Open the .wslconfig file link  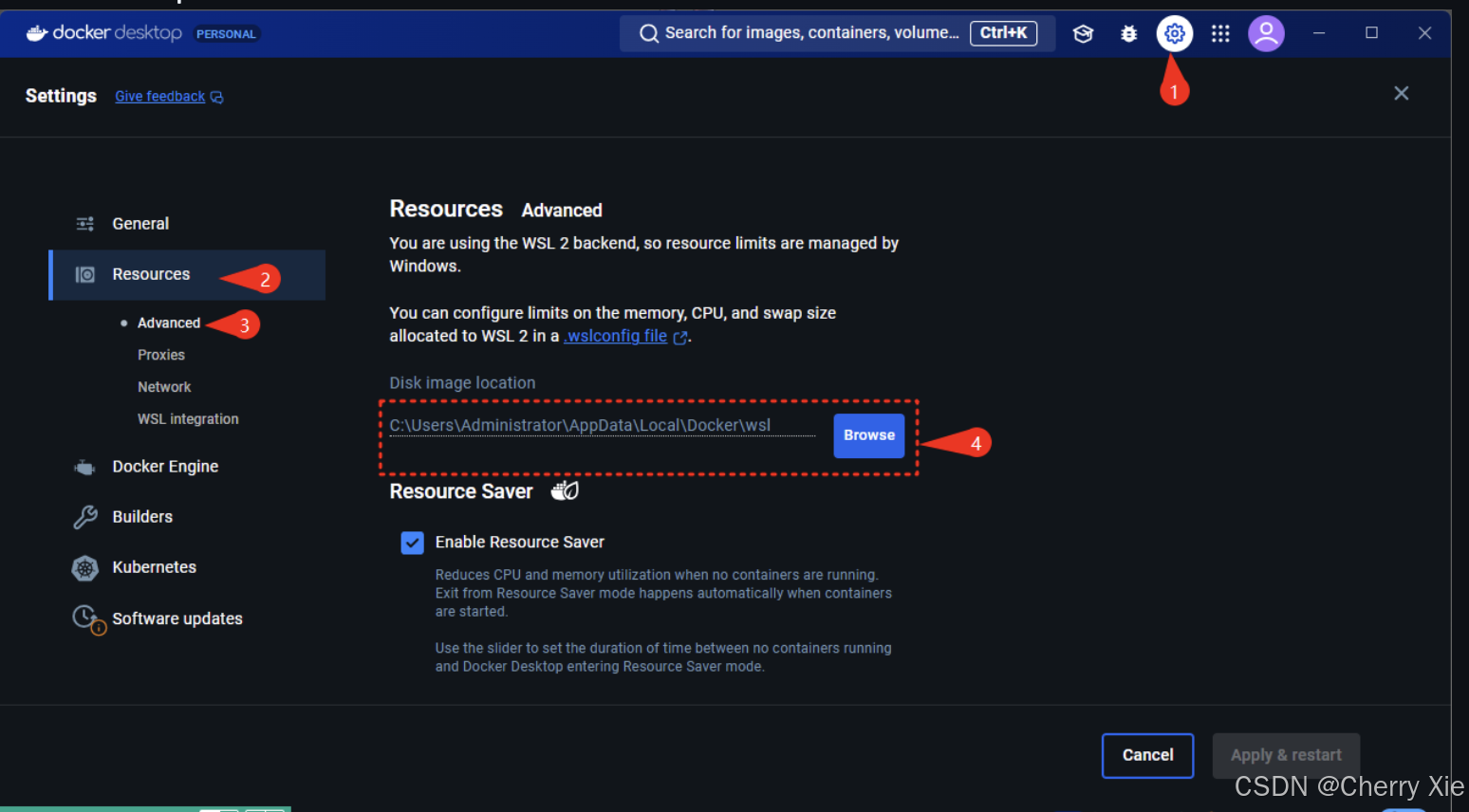coord(616,336)
